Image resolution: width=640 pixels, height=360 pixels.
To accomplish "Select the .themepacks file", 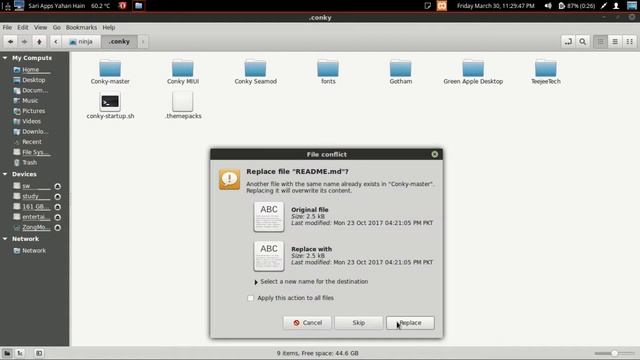I will (x=183, y=106).
